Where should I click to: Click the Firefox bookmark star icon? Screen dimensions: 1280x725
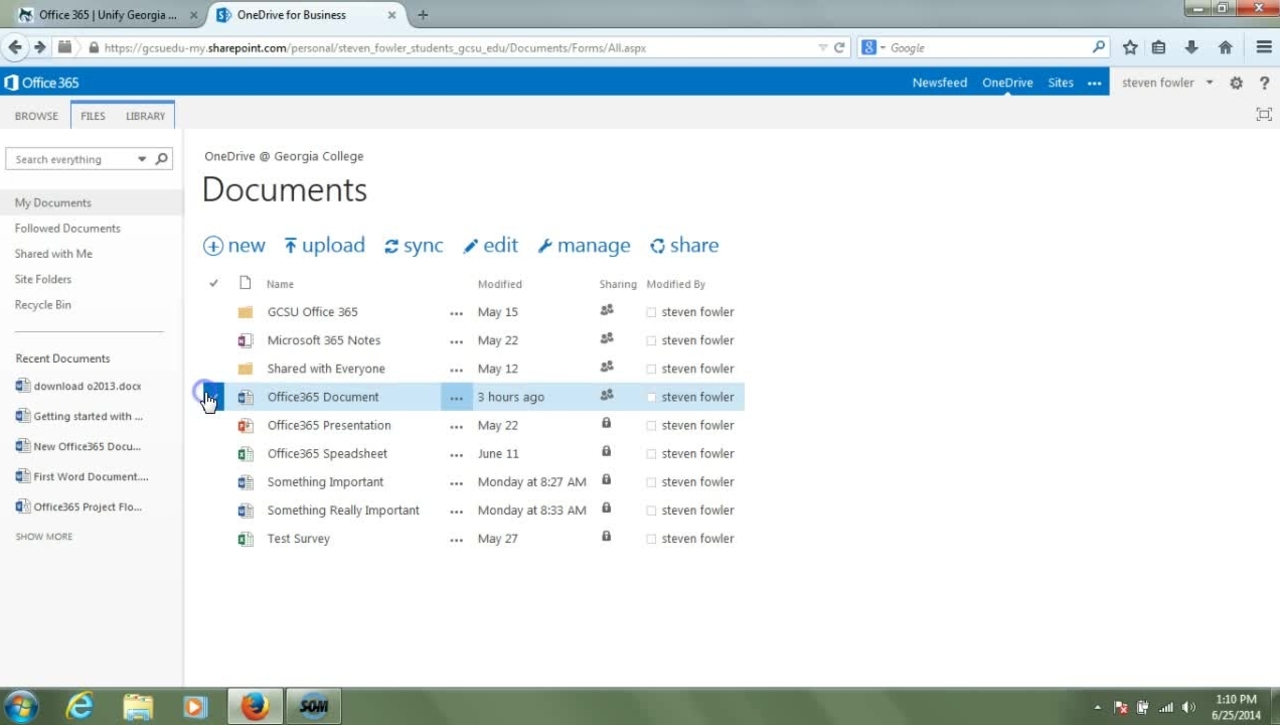click(1130, 47)
